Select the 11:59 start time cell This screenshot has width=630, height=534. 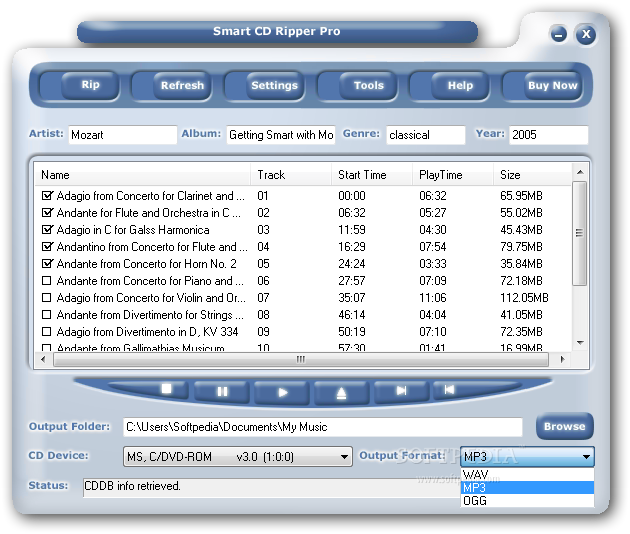pyautogui.click(x=352, y=229)
